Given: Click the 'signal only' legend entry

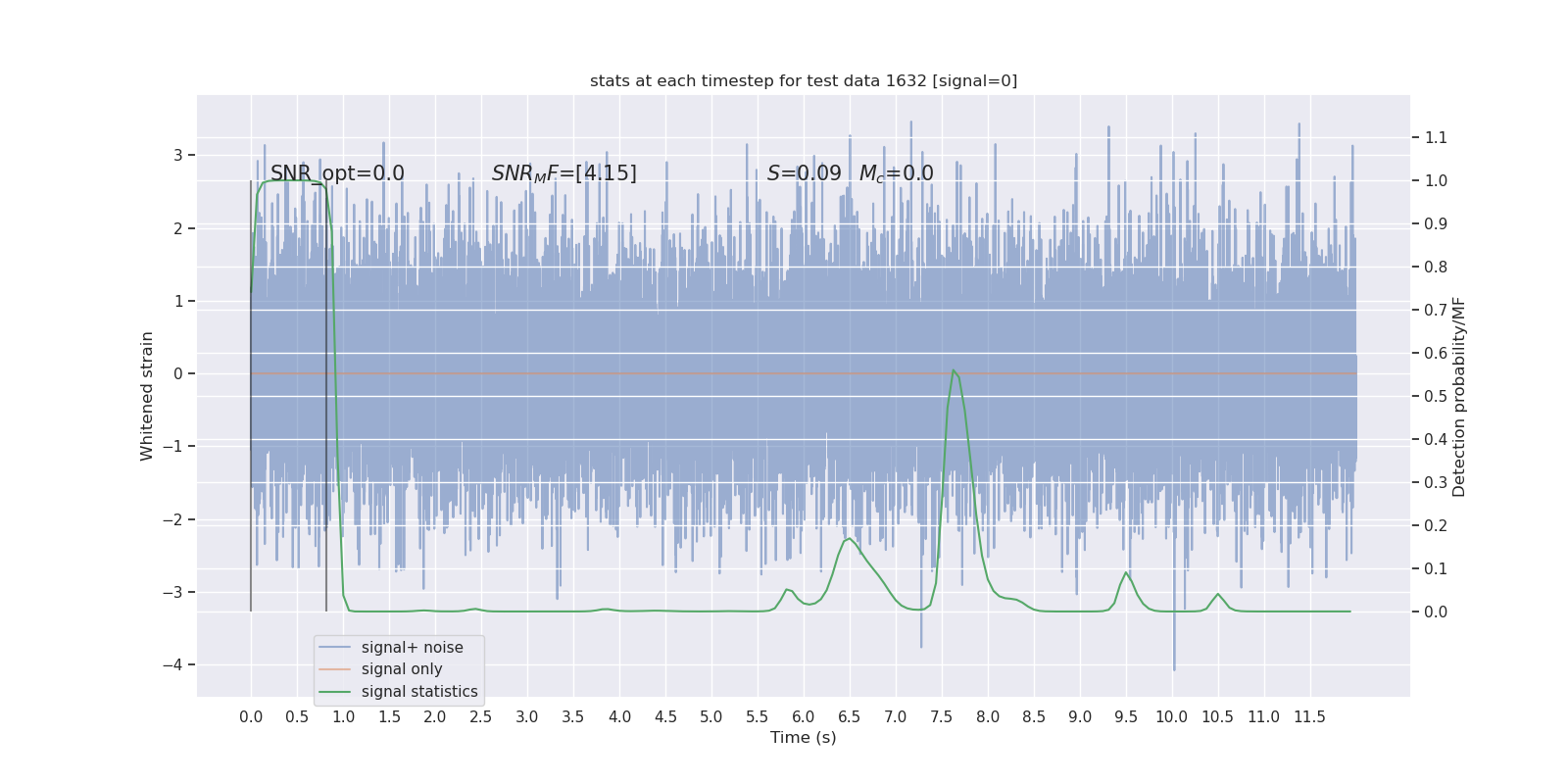Looking at the screenshot, I should click(402, 669).
